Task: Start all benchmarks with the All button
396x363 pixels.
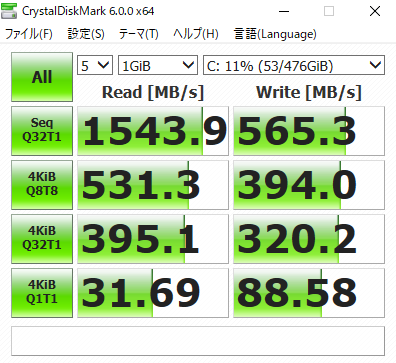Action: pyautogui.click(x=42, y=77)
